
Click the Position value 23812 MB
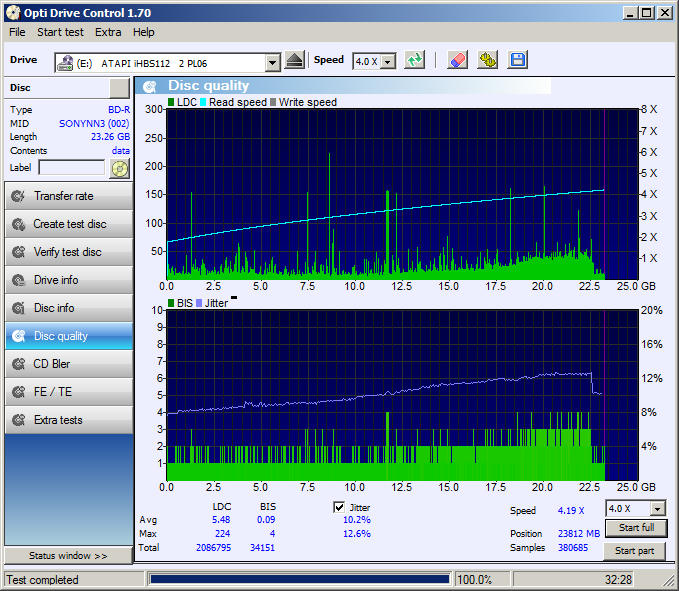coord(579,534)
